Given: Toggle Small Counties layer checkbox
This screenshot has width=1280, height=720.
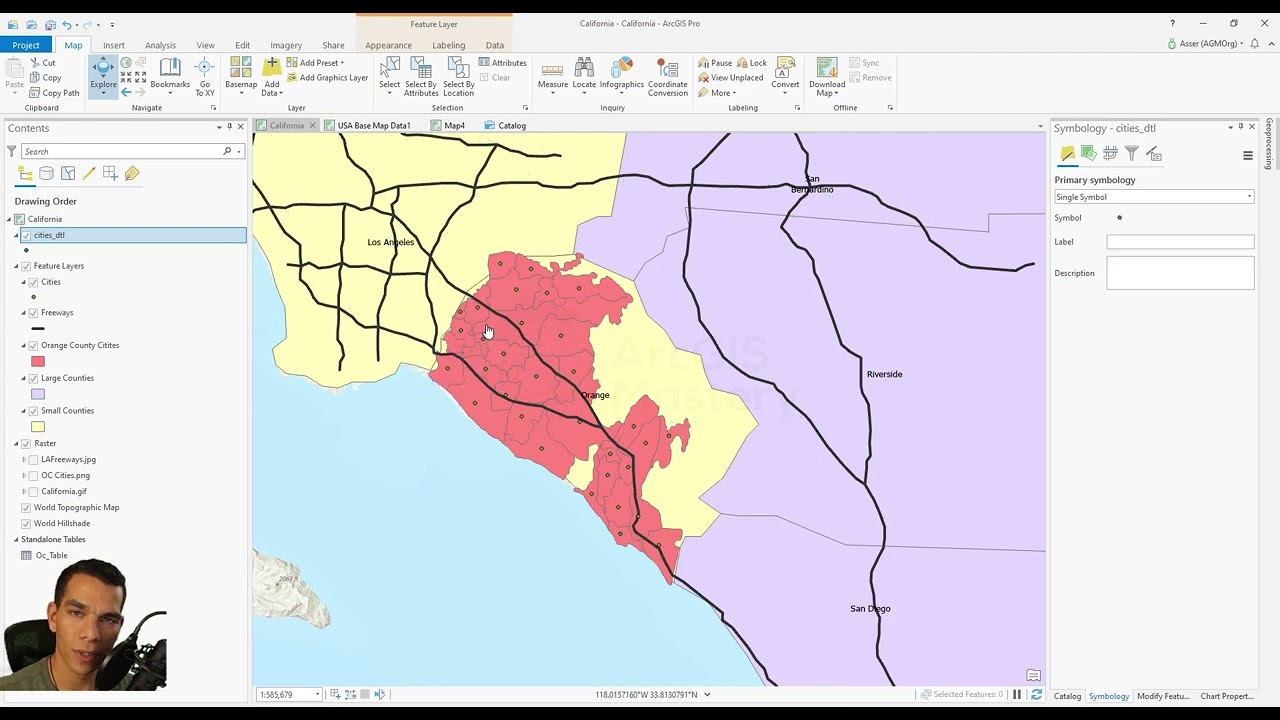Looking at the screenshot, I should tap(34, 411).
